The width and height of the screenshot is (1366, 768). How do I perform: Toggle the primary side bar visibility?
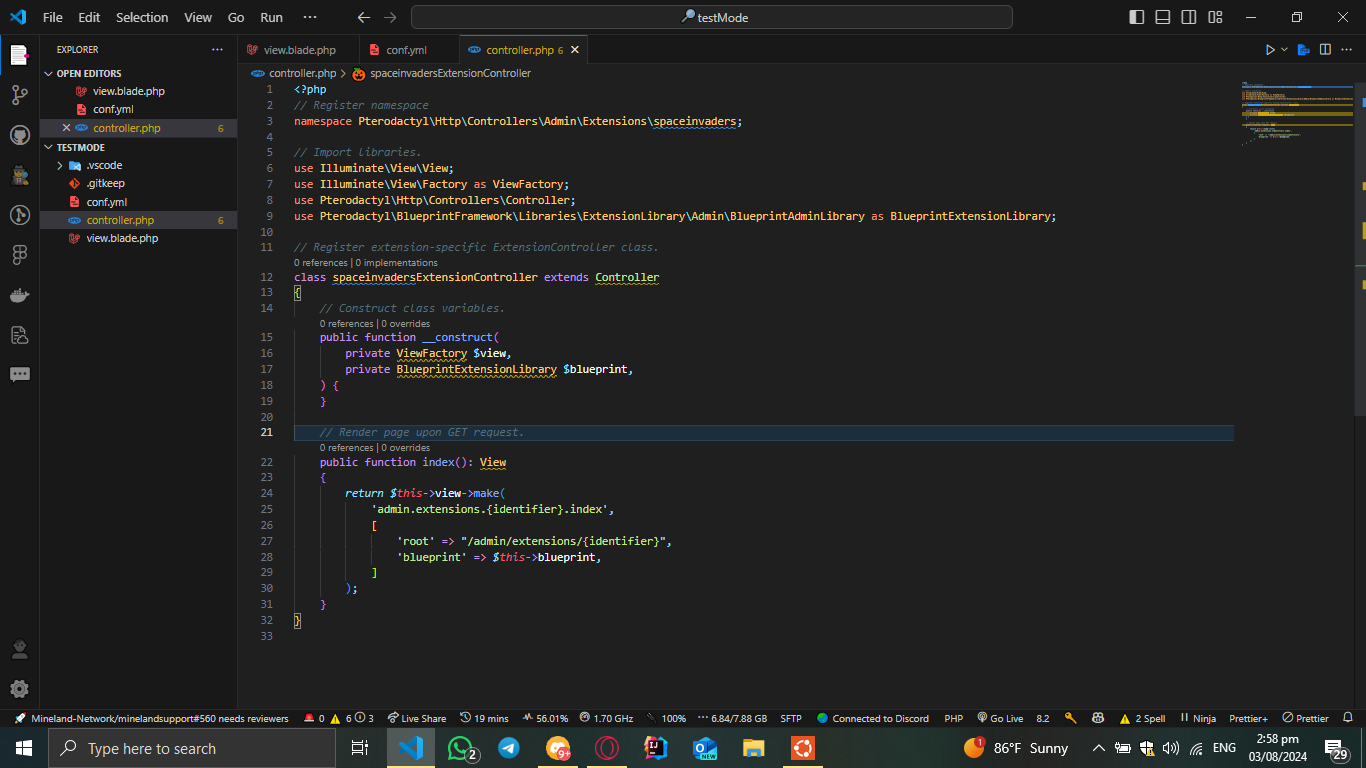click(x=1137, y=17)
